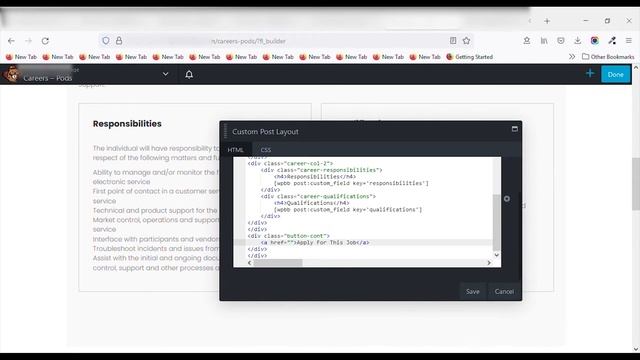Save the custom post layout

pyautogui.click(x=473, y=291)
